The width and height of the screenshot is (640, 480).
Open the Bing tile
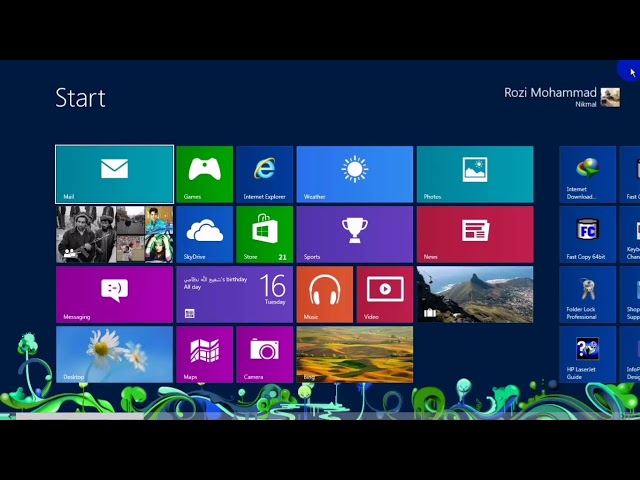pyautogui.click(x=355, y=354)
